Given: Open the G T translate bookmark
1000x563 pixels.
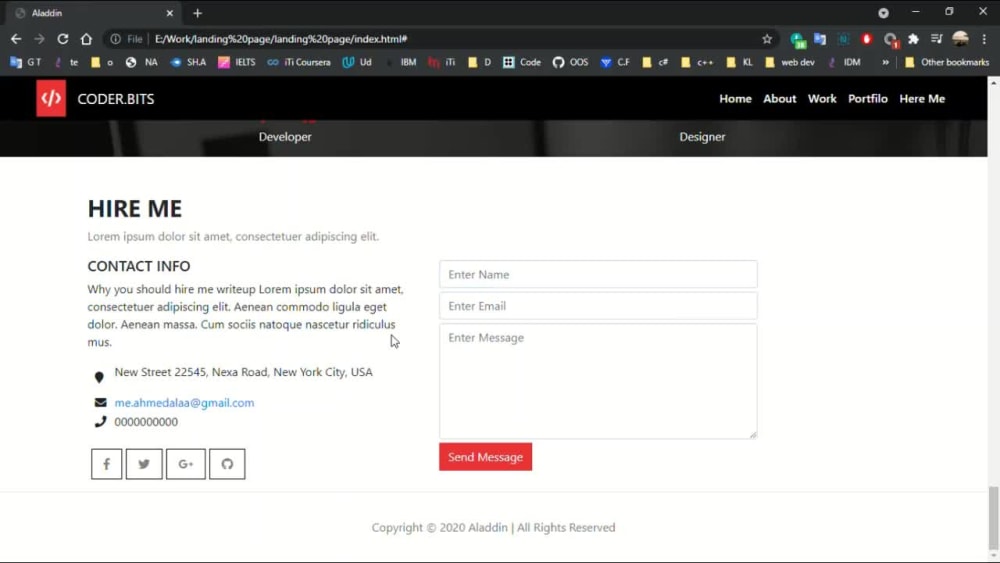Looking at the screenshot, I should point(26,62).
